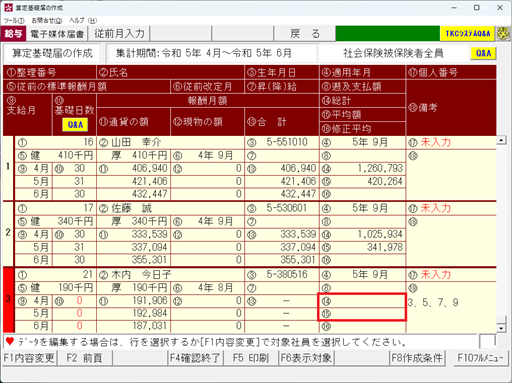Click the 電子媒体届書 toolbar button

tap(57, 34)
